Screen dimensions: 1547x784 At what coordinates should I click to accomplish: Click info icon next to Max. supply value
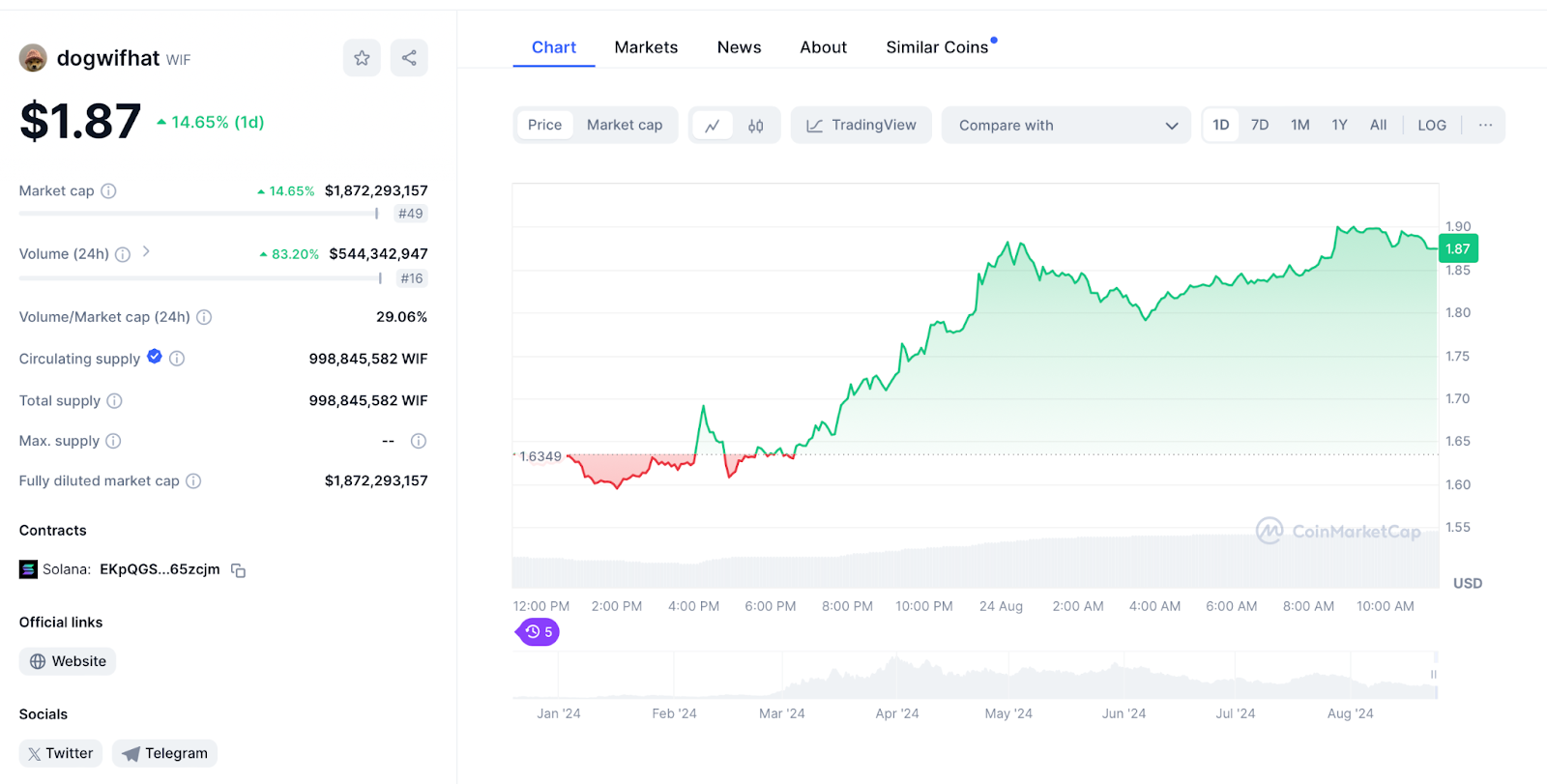[419, 441]
